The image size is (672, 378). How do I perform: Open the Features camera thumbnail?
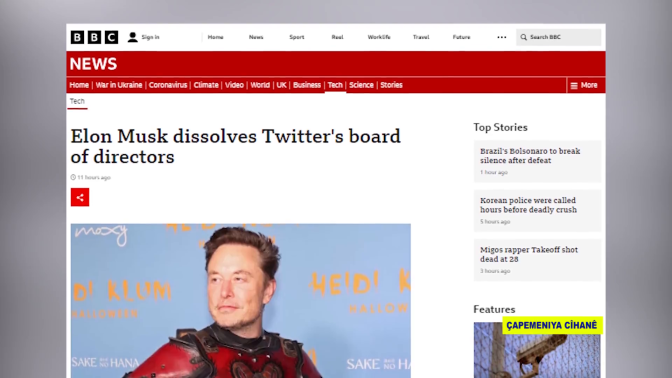[537, 350]
